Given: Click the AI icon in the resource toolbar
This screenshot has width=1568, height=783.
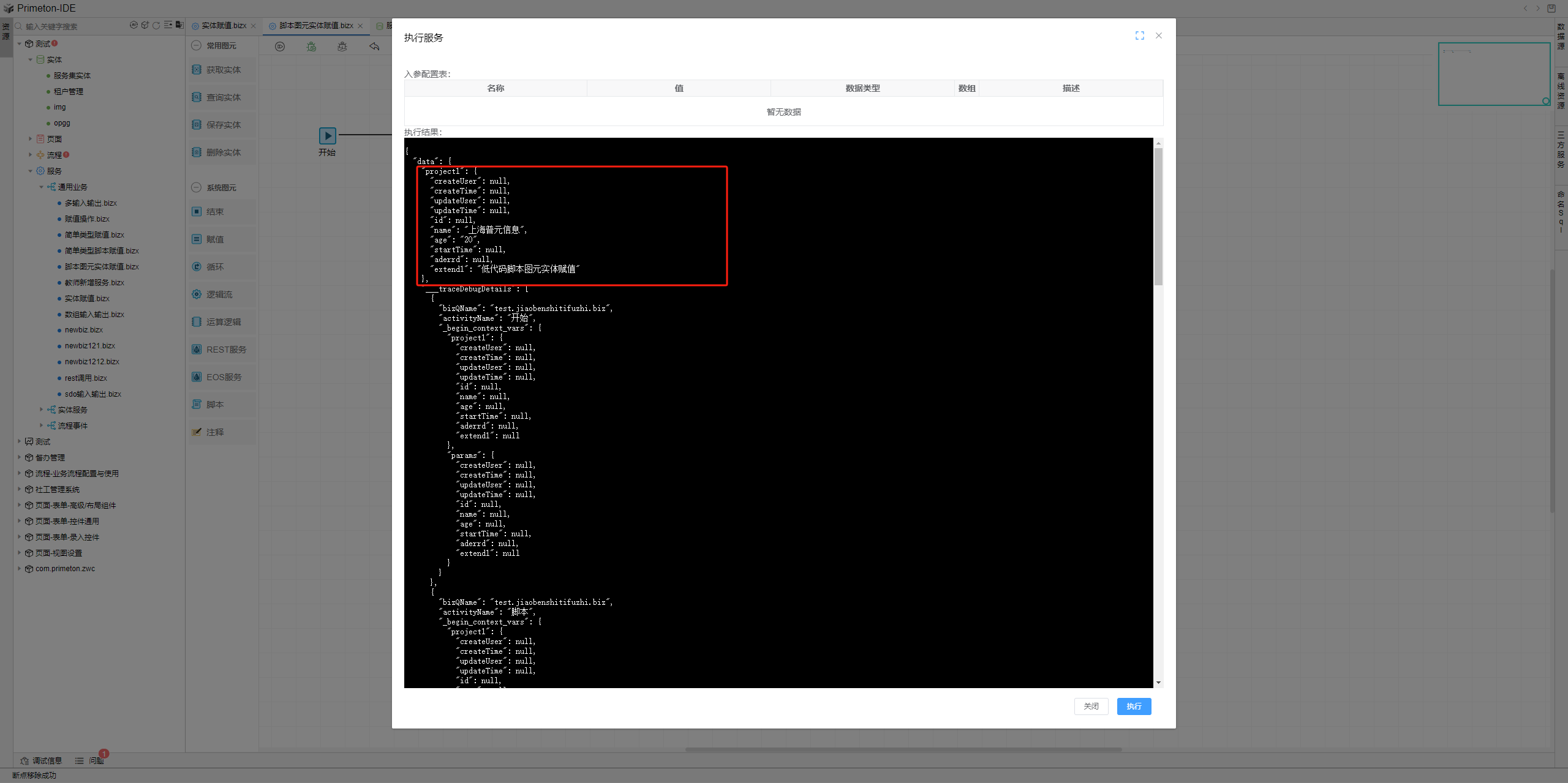Looking at the screenshot, I should click(x=134, y=25).
